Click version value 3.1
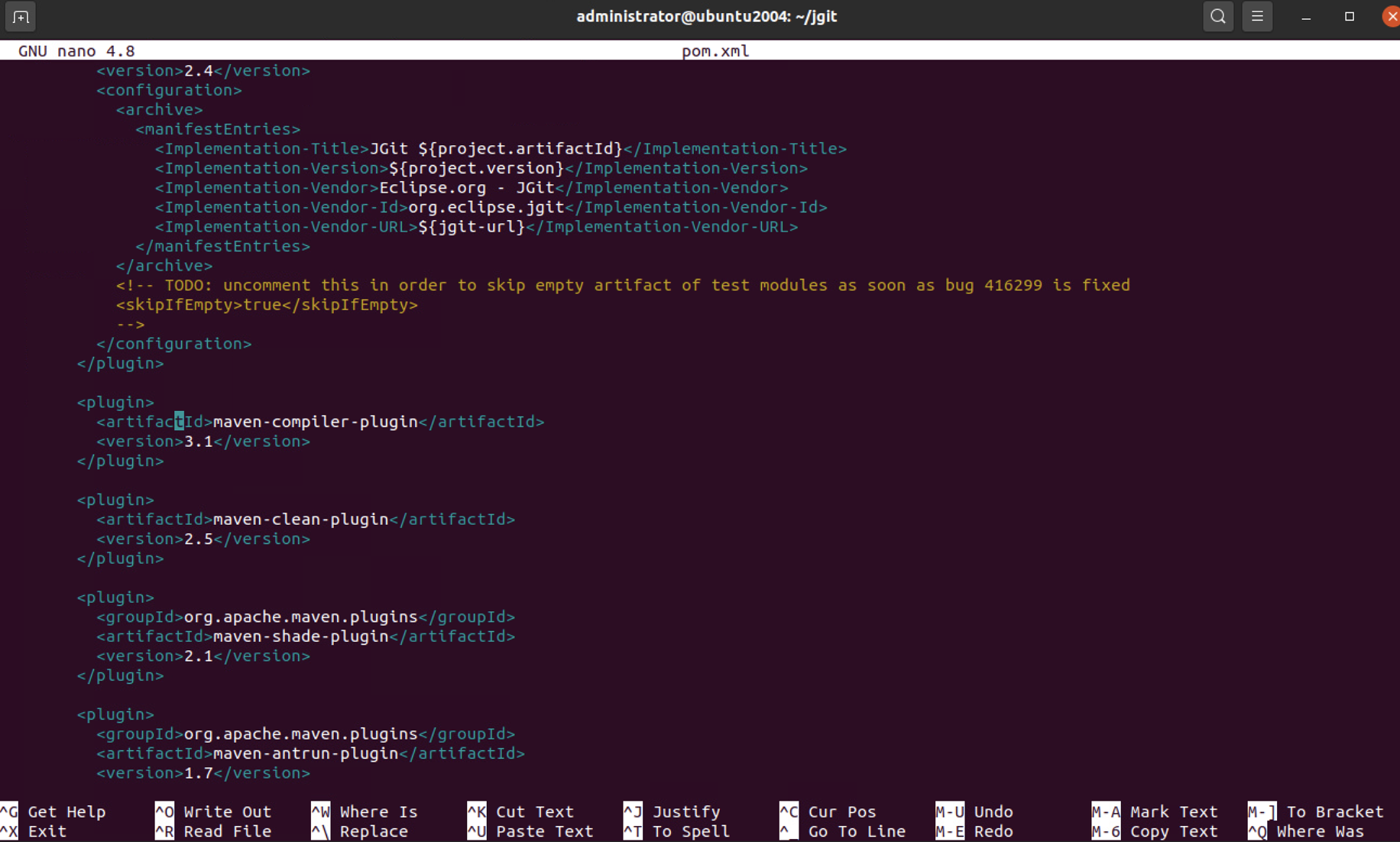Viewport: 1400px width, 842px height. [199, 441]
